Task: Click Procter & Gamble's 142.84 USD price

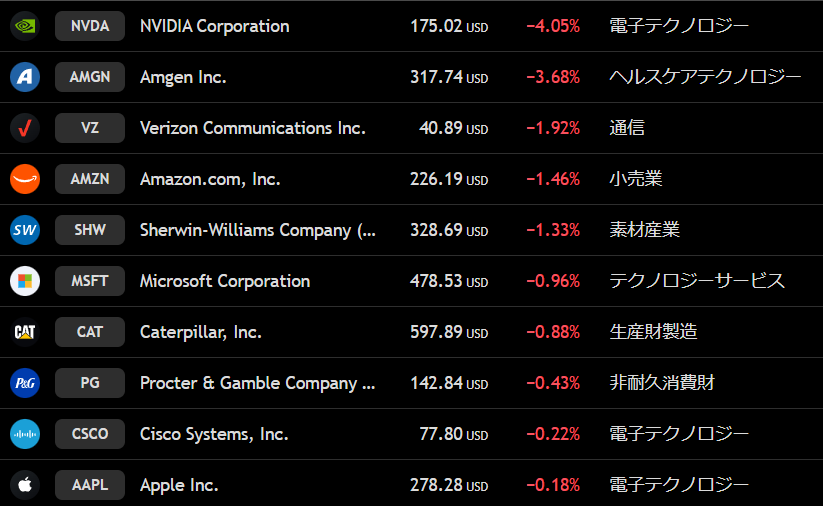Action: [x=449, y=383]
